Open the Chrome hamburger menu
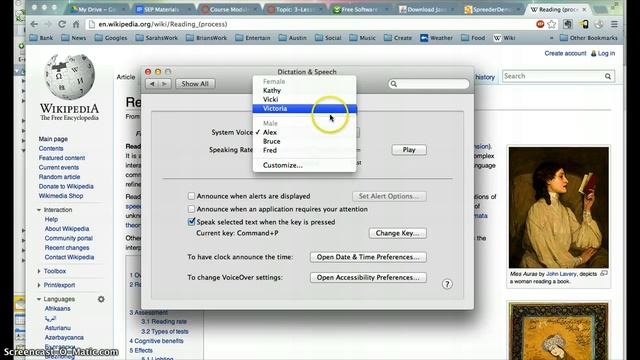 coord(614,24)
